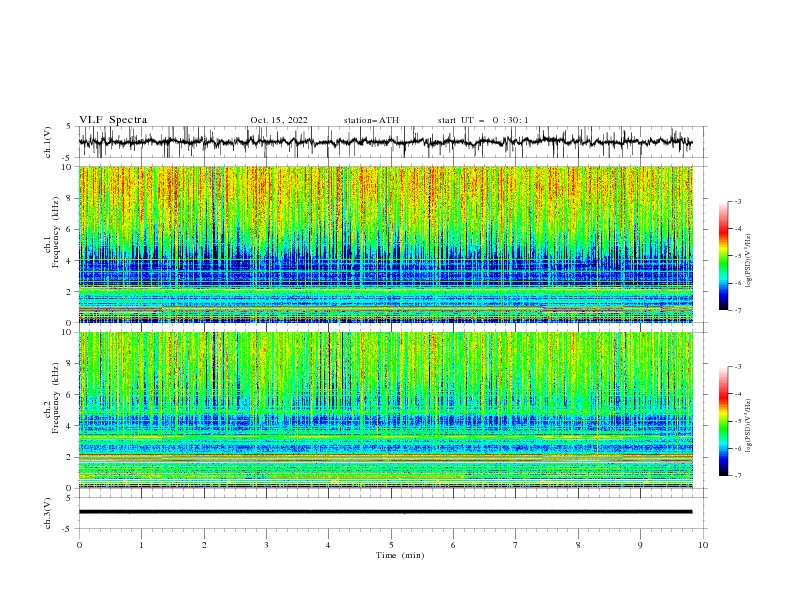This screenshot has width=792, height=612.
Task: Click the "station=ATH" label
Action: (371, 120)
